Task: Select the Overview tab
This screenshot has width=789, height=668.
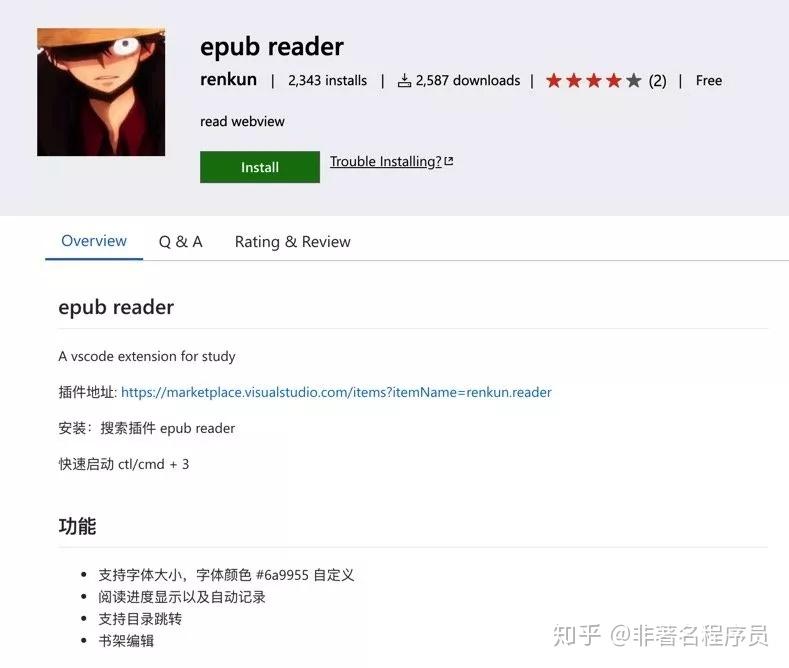Action: [94, 241]
